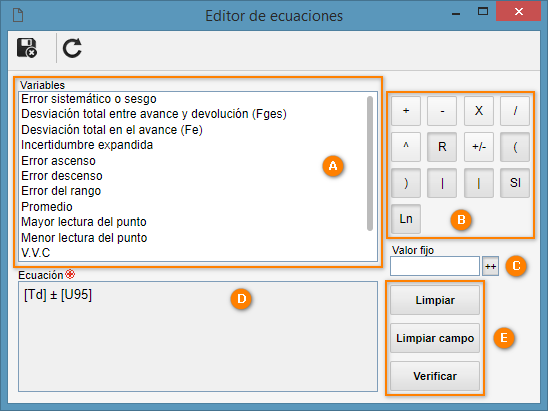
Task: Insert the multiplication X operator
Action: point(479,111)
